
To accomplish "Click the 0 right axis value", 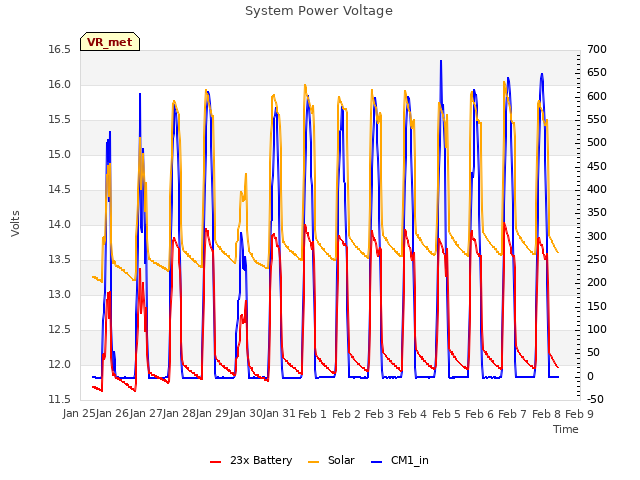I will pyautogui.click(x=590, y=376).
